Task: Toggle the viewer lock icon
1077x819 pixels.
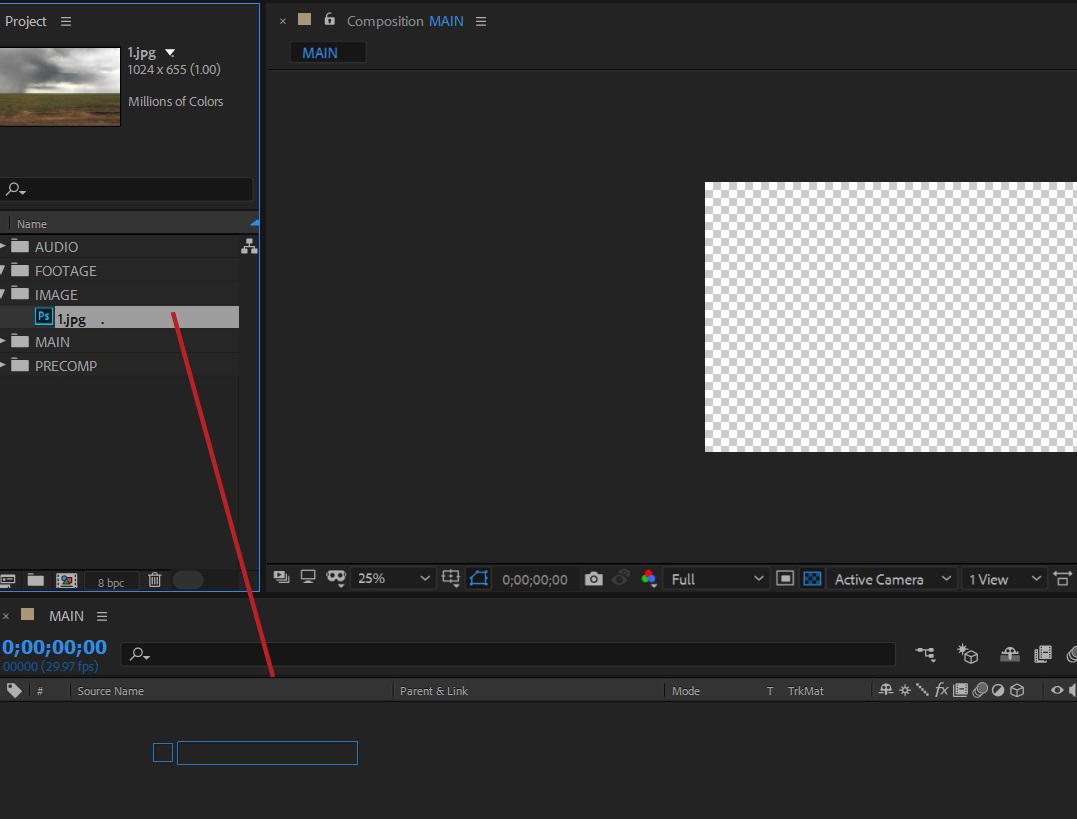Action: [330, 19]
